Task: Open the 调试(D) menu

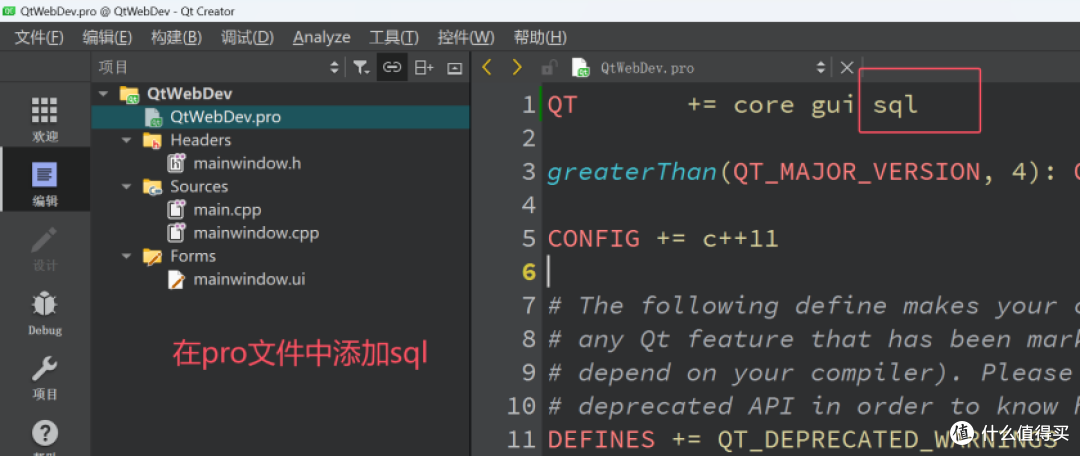Action: [247, 37]
